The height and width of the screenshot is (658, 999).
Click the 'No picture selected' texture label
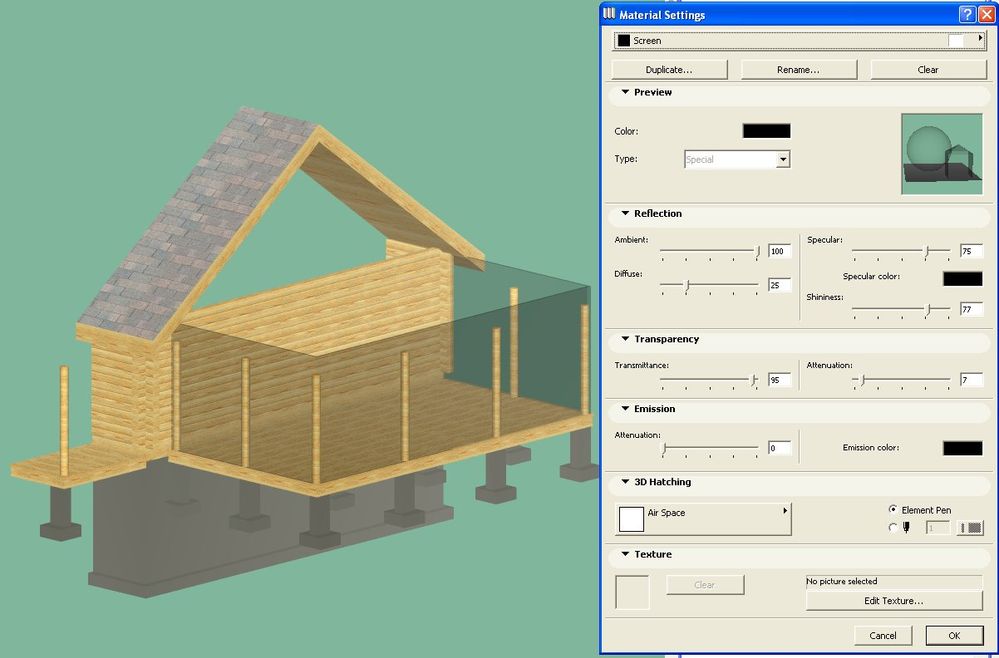[842, 582]
